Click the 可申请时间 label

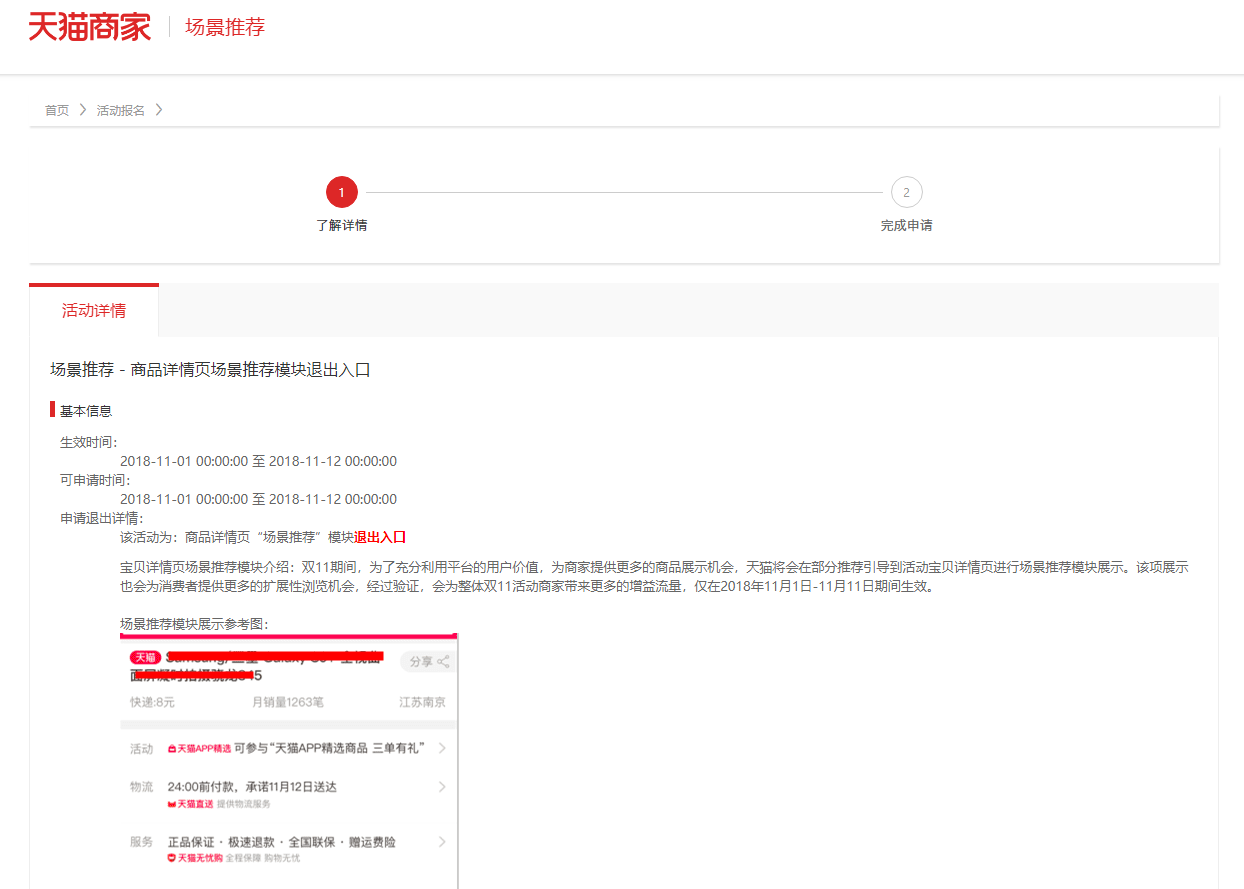95,480
